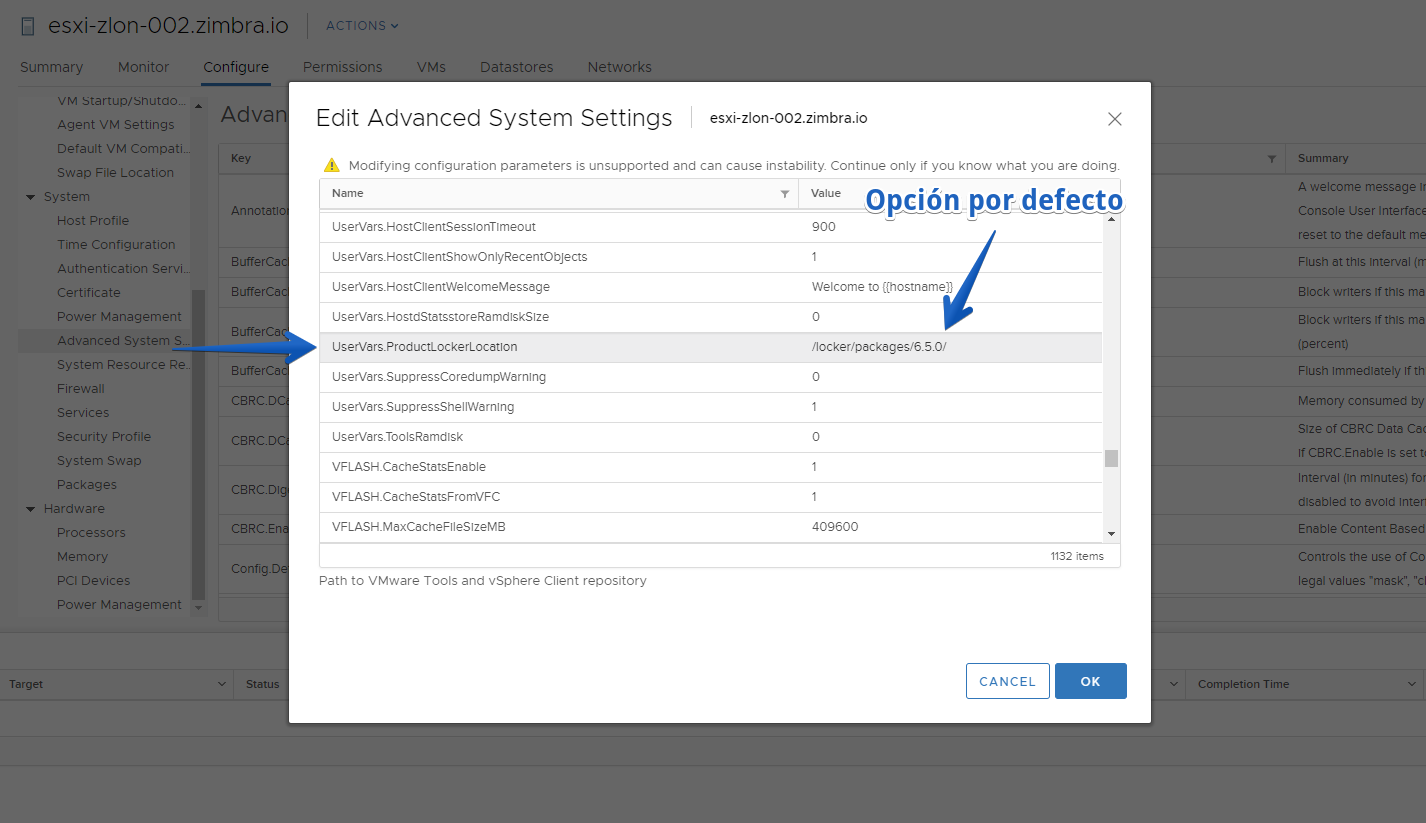This screenshot has height=823, width=1426.
Task: Click the warning icon in dialog
Action: (332, 165)
